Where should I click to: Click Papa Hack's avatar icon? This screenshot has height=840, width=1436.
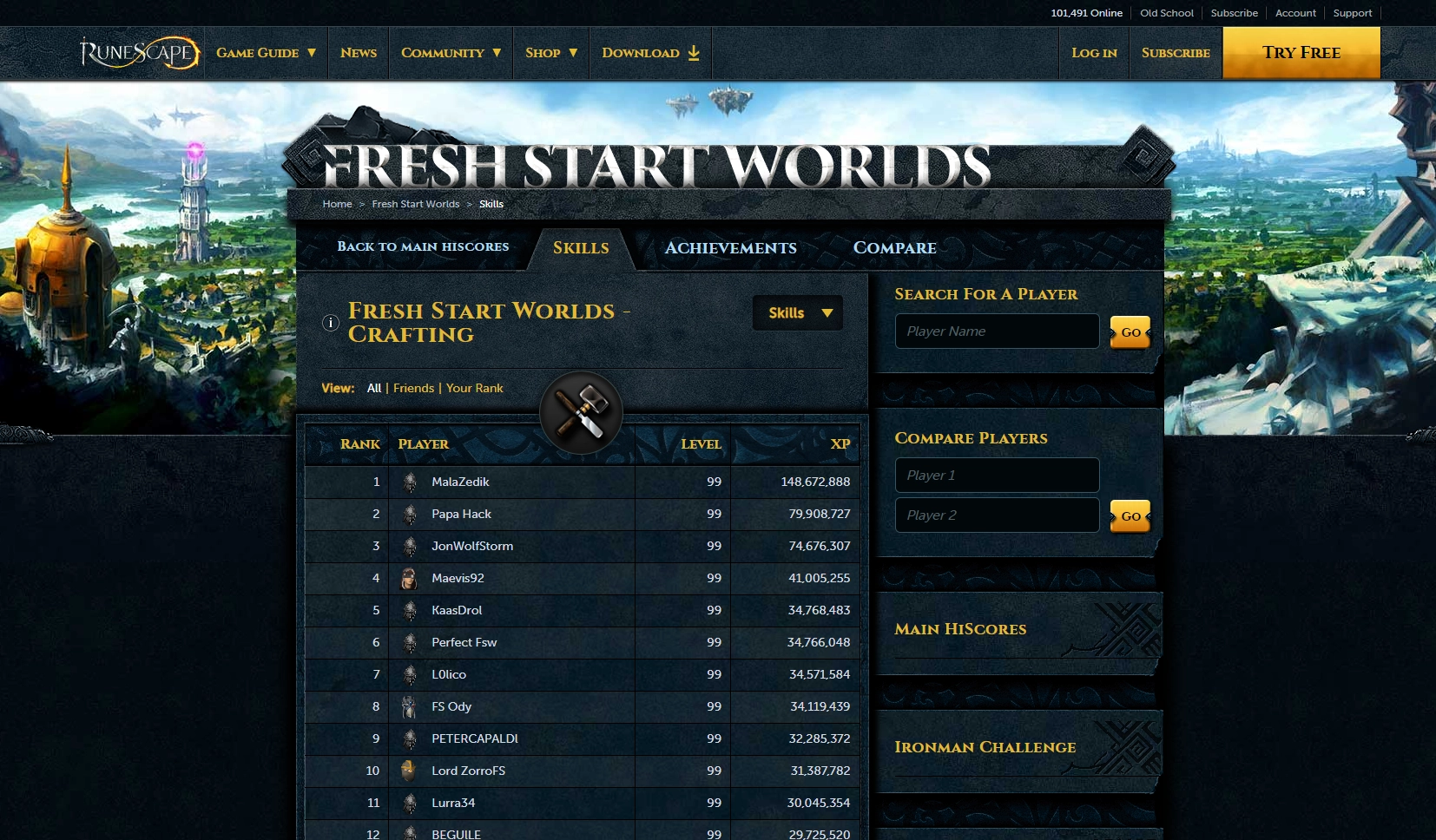pyautogui.click(x=410, y=515)
